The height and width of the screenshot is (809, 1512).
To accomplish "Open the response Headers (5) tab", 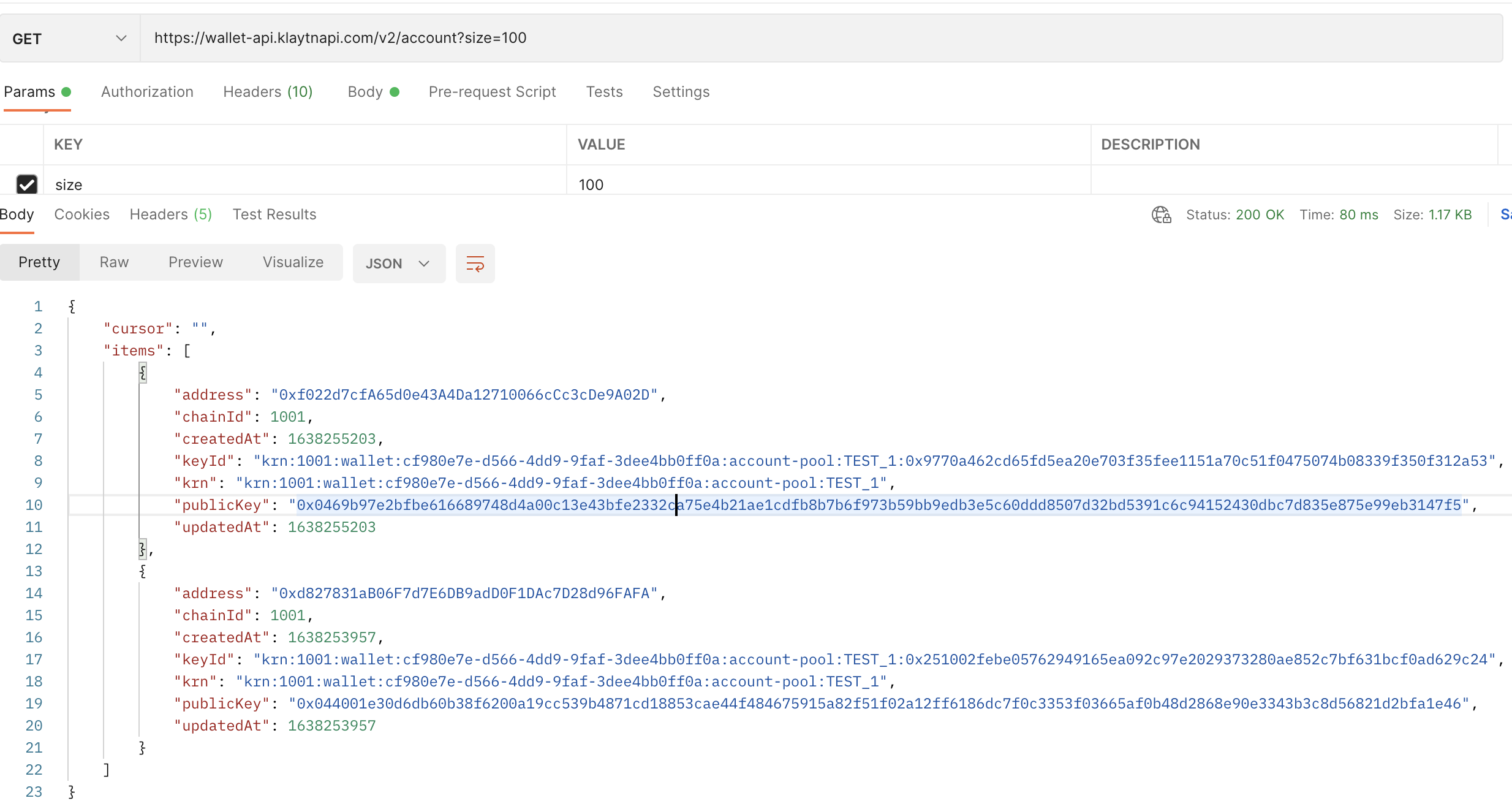I will pyautogui.click(x=171, y=215).
